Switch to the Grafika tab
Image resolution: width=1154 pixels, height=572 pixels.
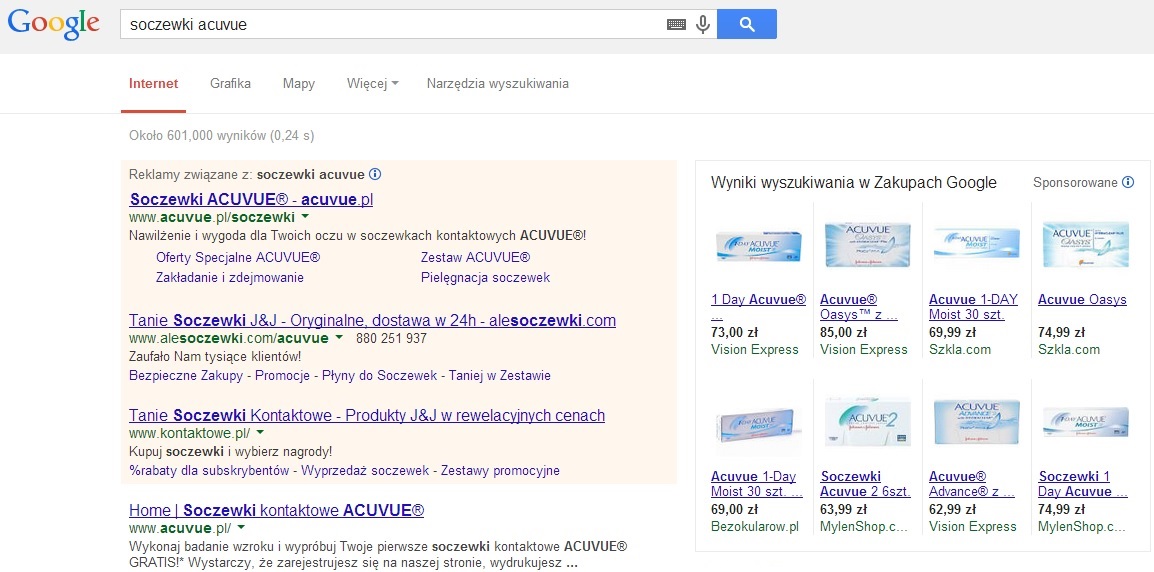(230, 83)
